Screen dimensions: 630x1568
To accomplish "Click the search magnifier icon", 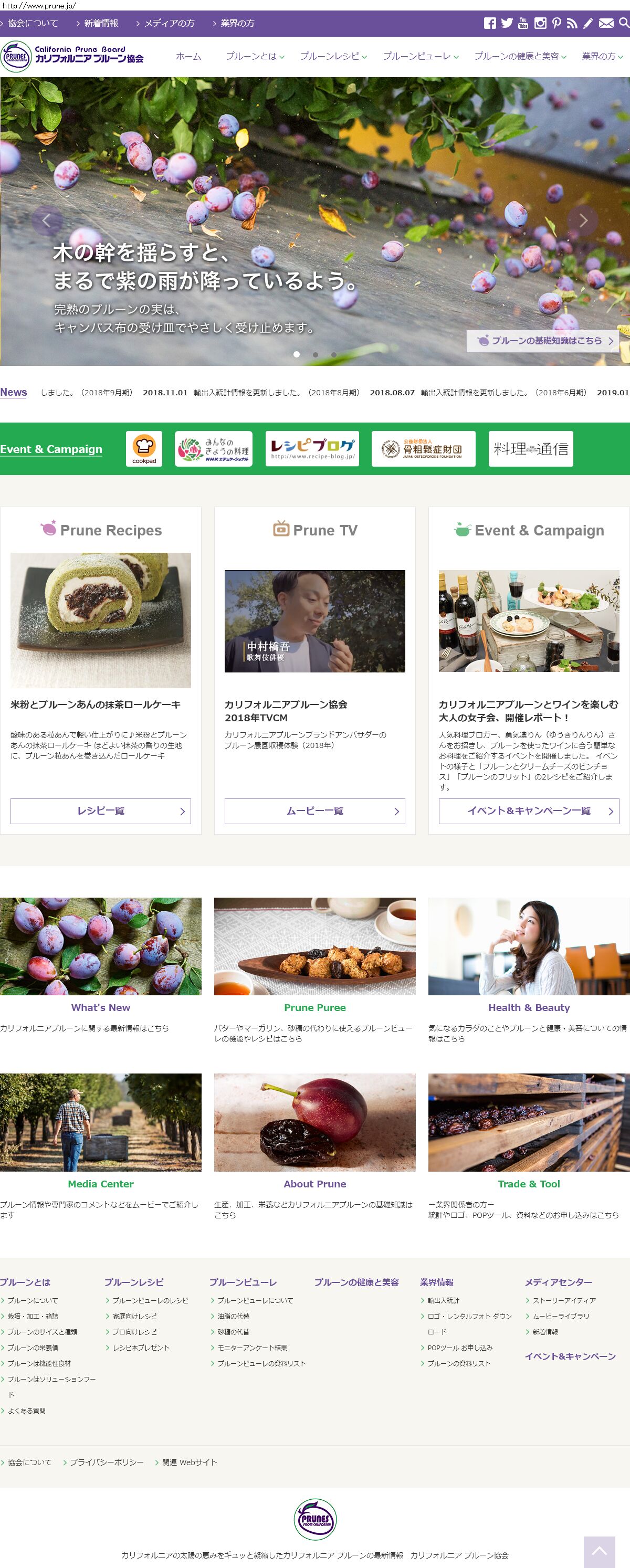I will pos(624,23).
